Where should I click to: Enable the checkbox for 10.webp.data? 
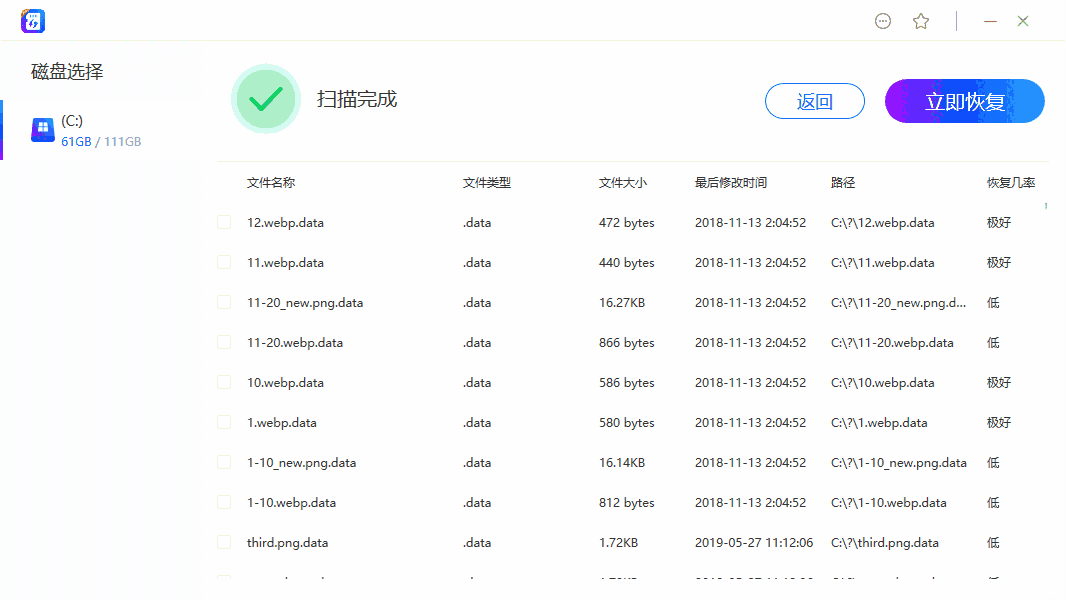coord(223,382)
